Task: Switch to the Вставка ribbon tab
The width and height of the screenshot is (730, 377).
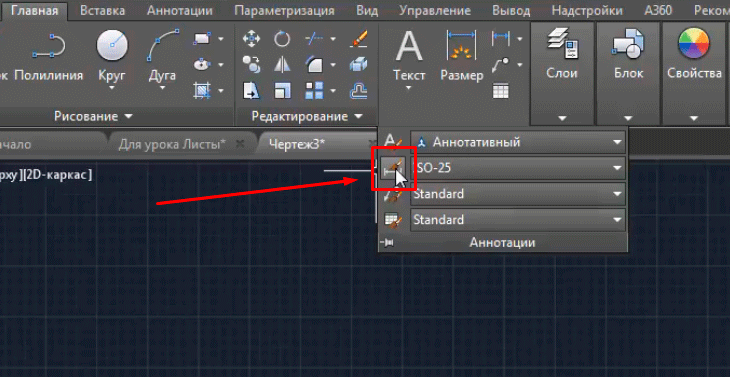Action: 102,10
